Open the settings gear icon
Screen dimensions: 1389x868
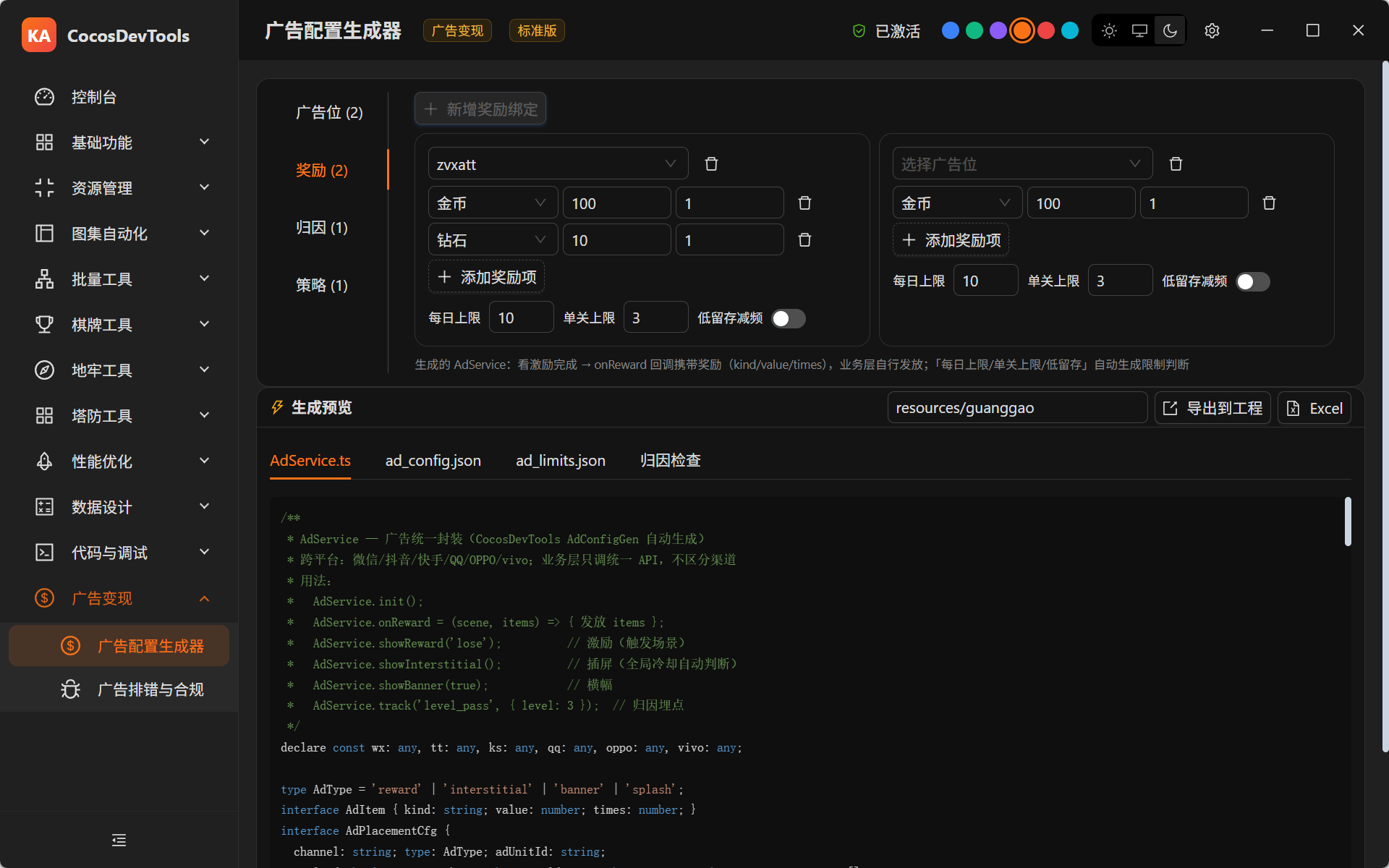(x=1212, y=30)
